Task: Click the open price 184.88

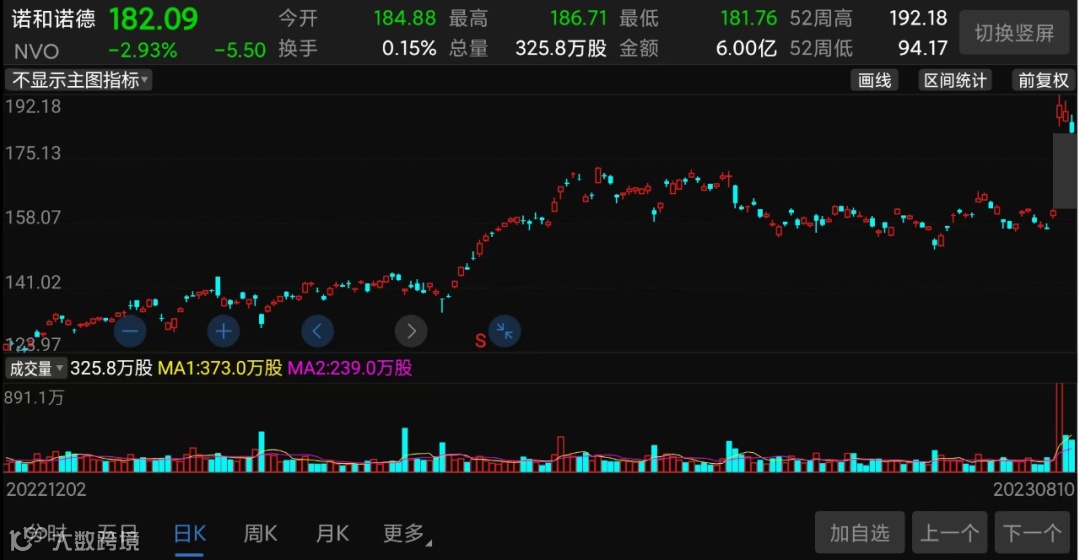Action: point(405,18)
